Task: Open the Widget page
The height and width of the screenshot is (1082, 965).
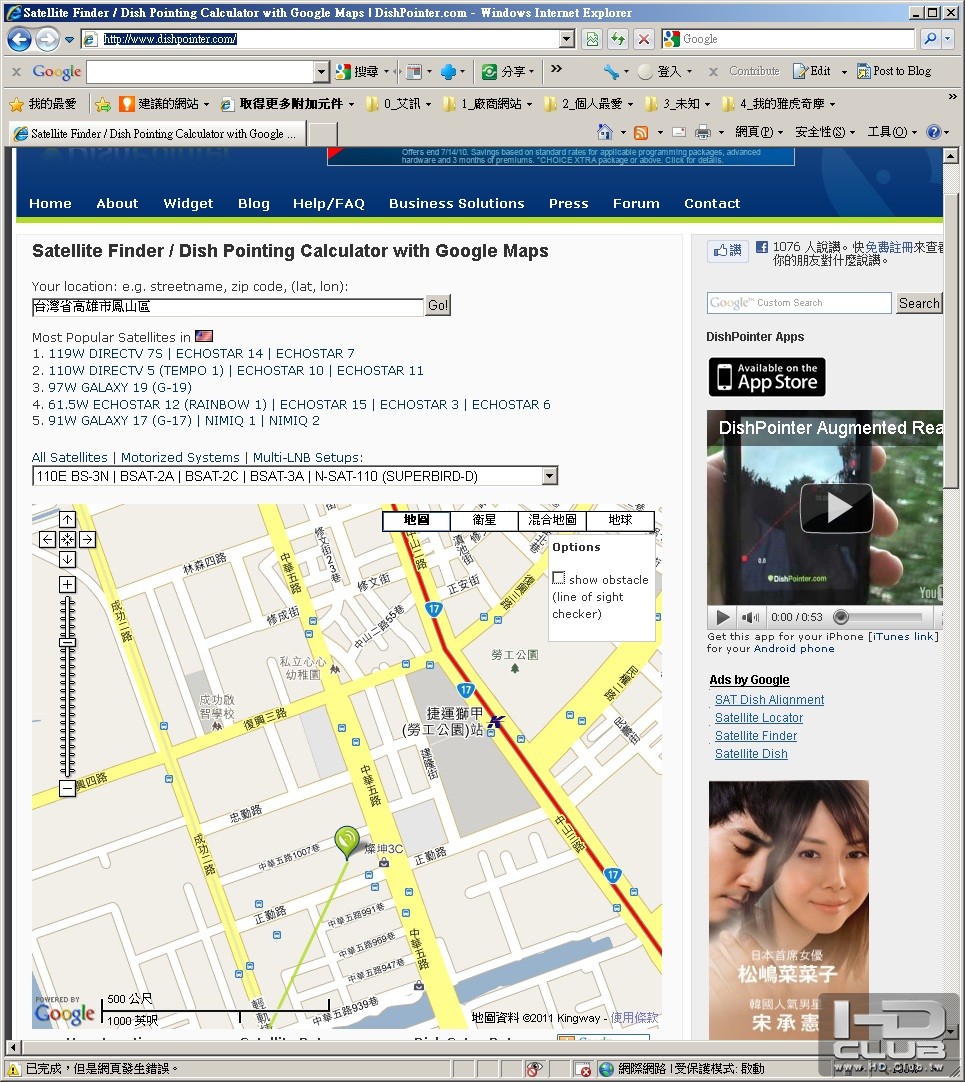Action: click(x=188, y=204)
